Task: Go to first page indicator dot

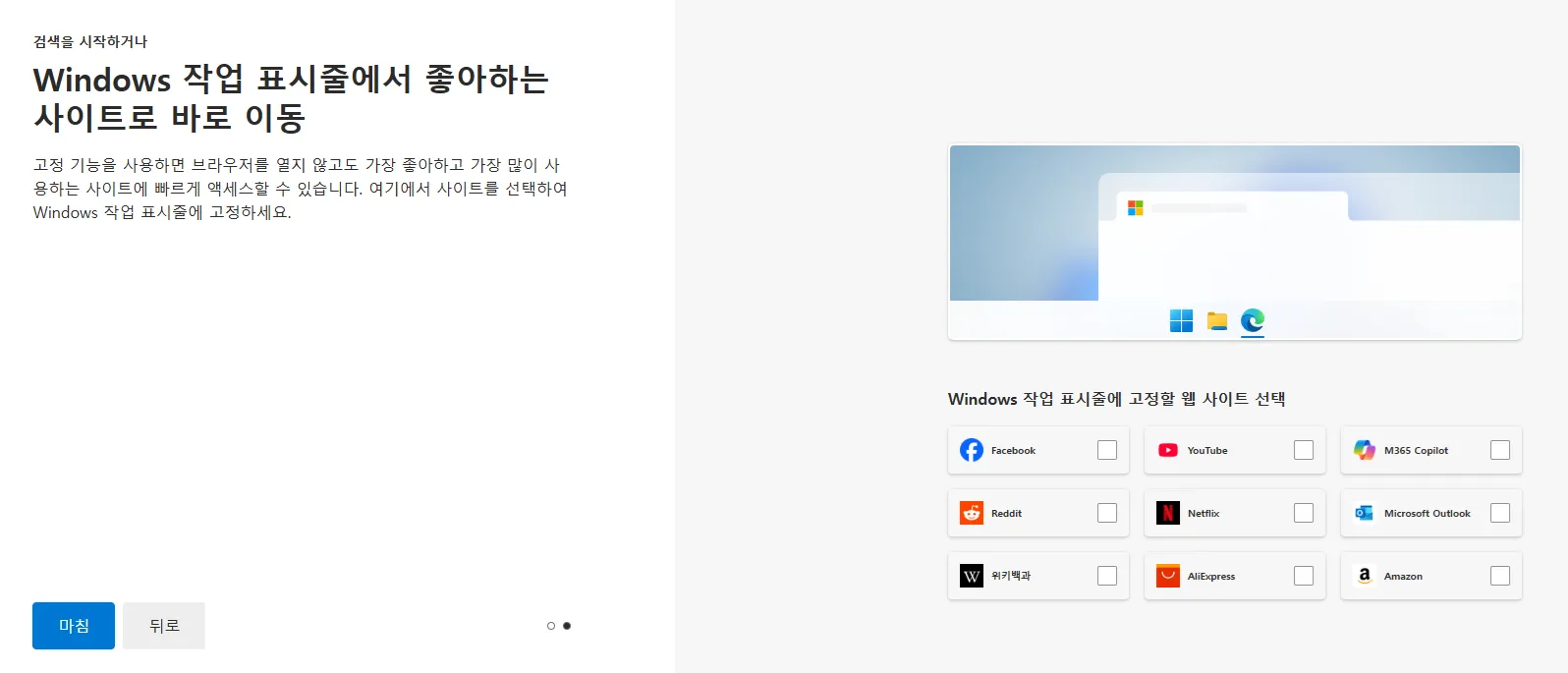Action: (551, 626)
